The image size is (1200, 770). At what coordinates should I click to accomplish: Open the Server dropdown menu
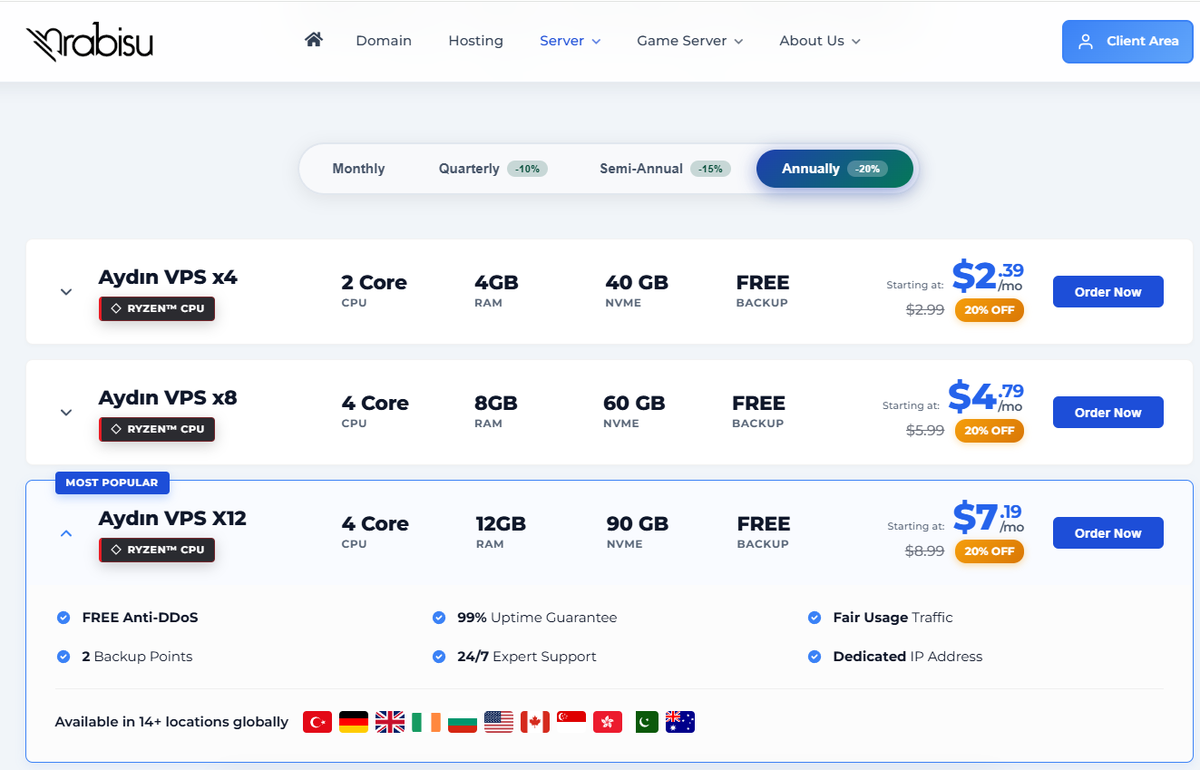click(570, 41)
